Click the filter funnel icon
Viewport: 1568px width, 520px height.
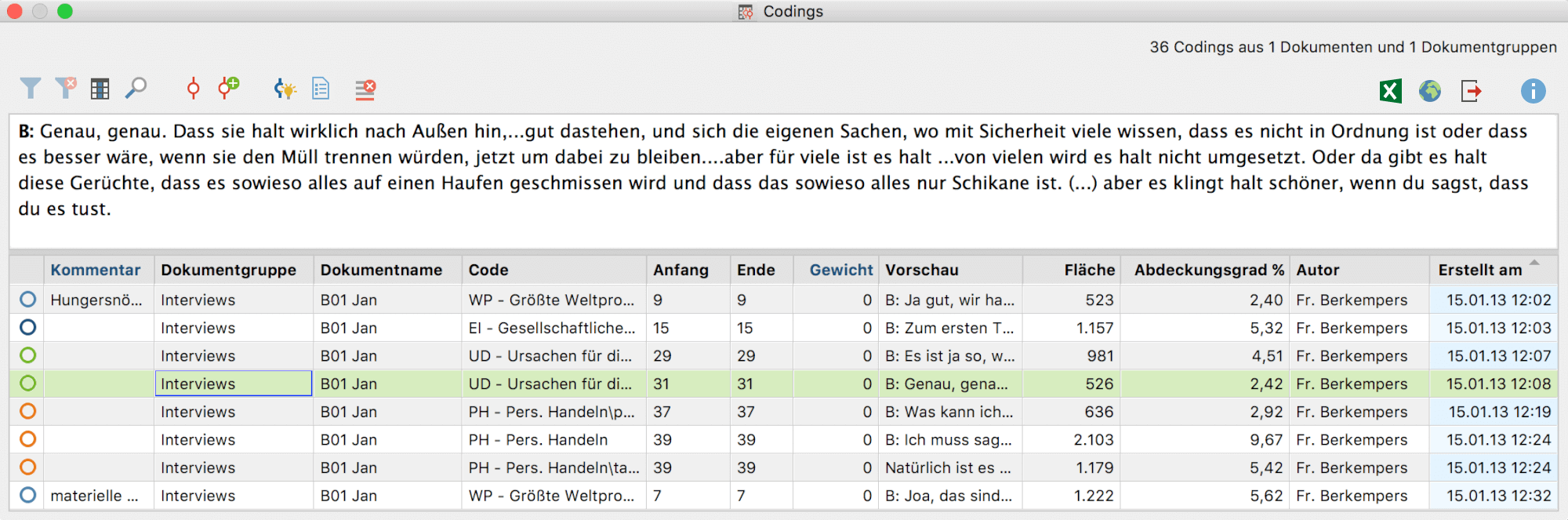[30, 89]
